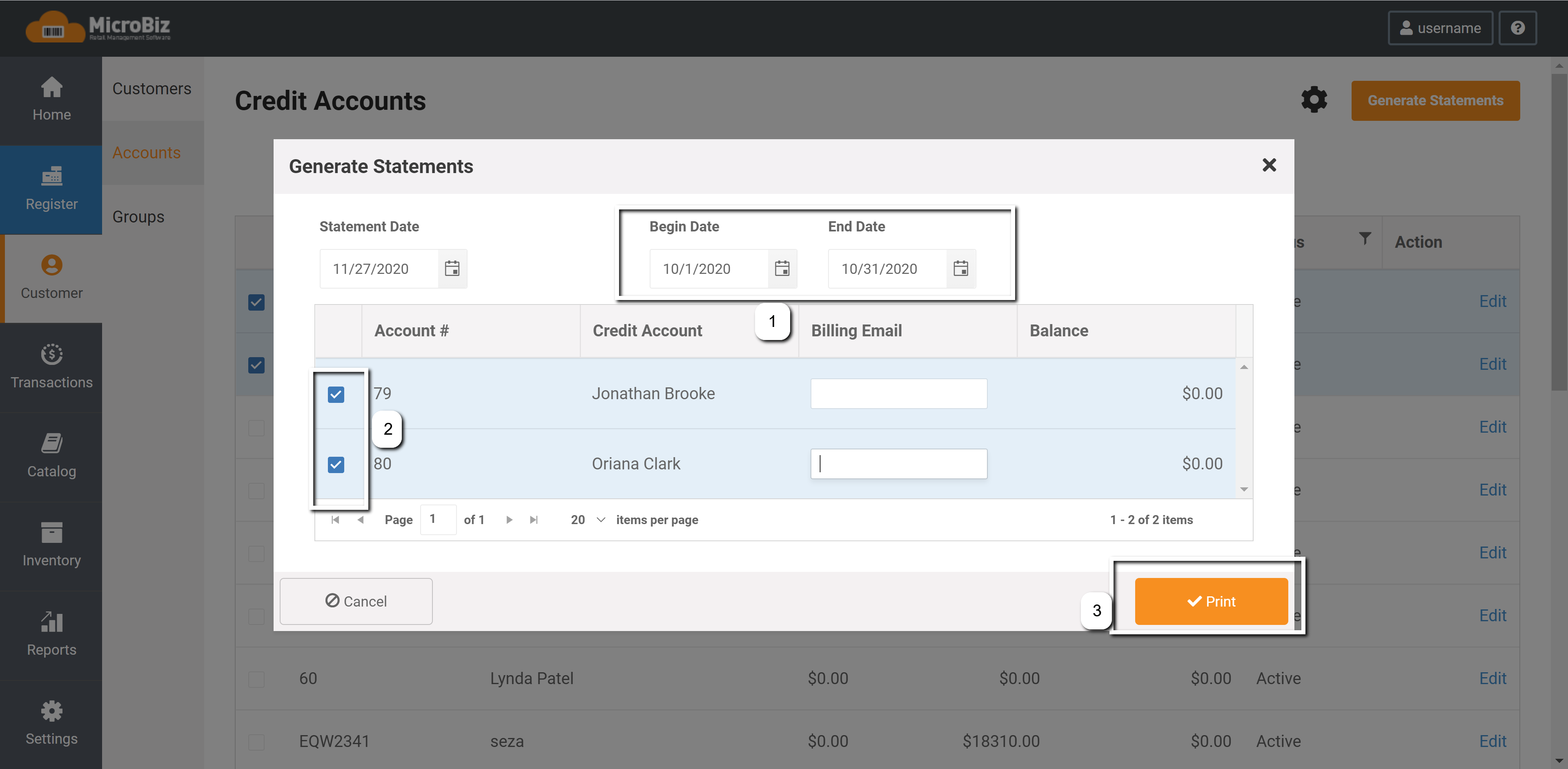Switch to the Customers tab
Screen dimensions: 1568x769
click(151, 88)
